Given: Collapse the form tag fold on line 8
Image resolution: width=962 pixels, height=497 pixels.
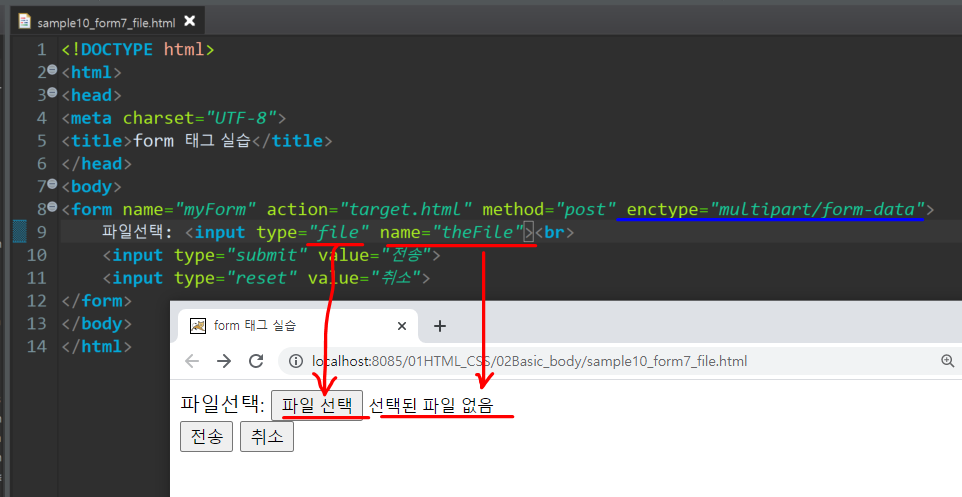Looking at the screenshot, I should [52, 206].
